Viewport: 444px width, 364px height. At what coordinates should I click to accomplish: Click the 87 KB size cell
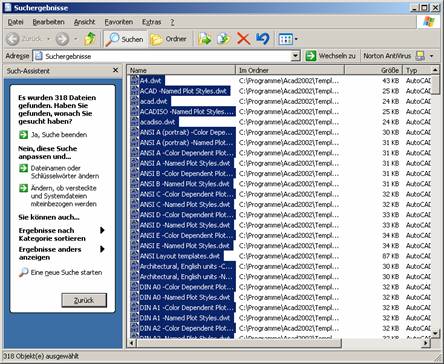point(391,256)
